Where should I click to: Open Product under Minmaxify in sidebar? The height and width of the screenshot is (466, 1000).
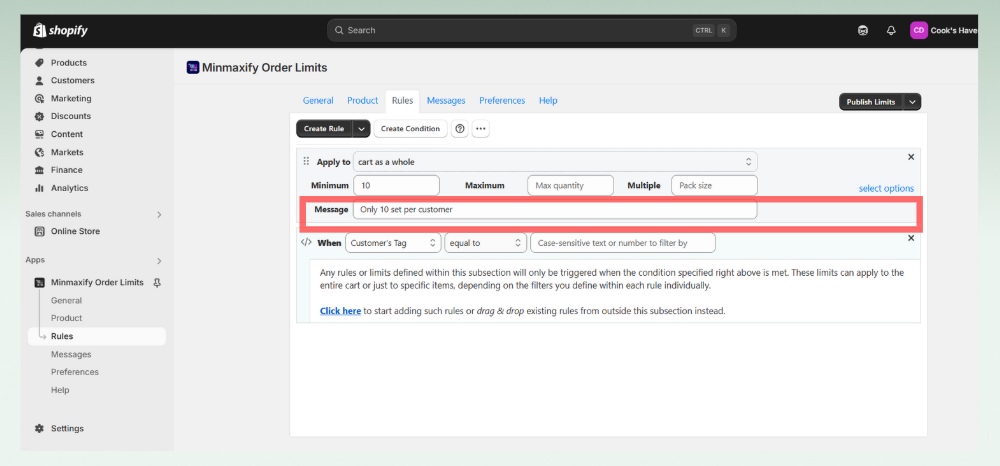[66, 318]
